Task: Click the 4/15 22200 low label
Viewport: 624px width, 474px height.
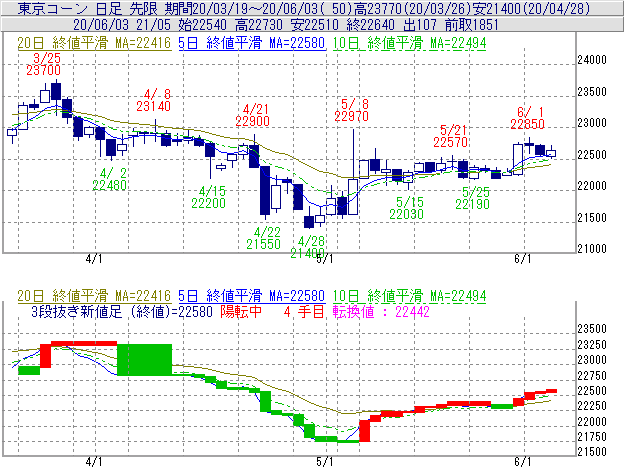Action: pyautogui.click(x=209, y=197)
